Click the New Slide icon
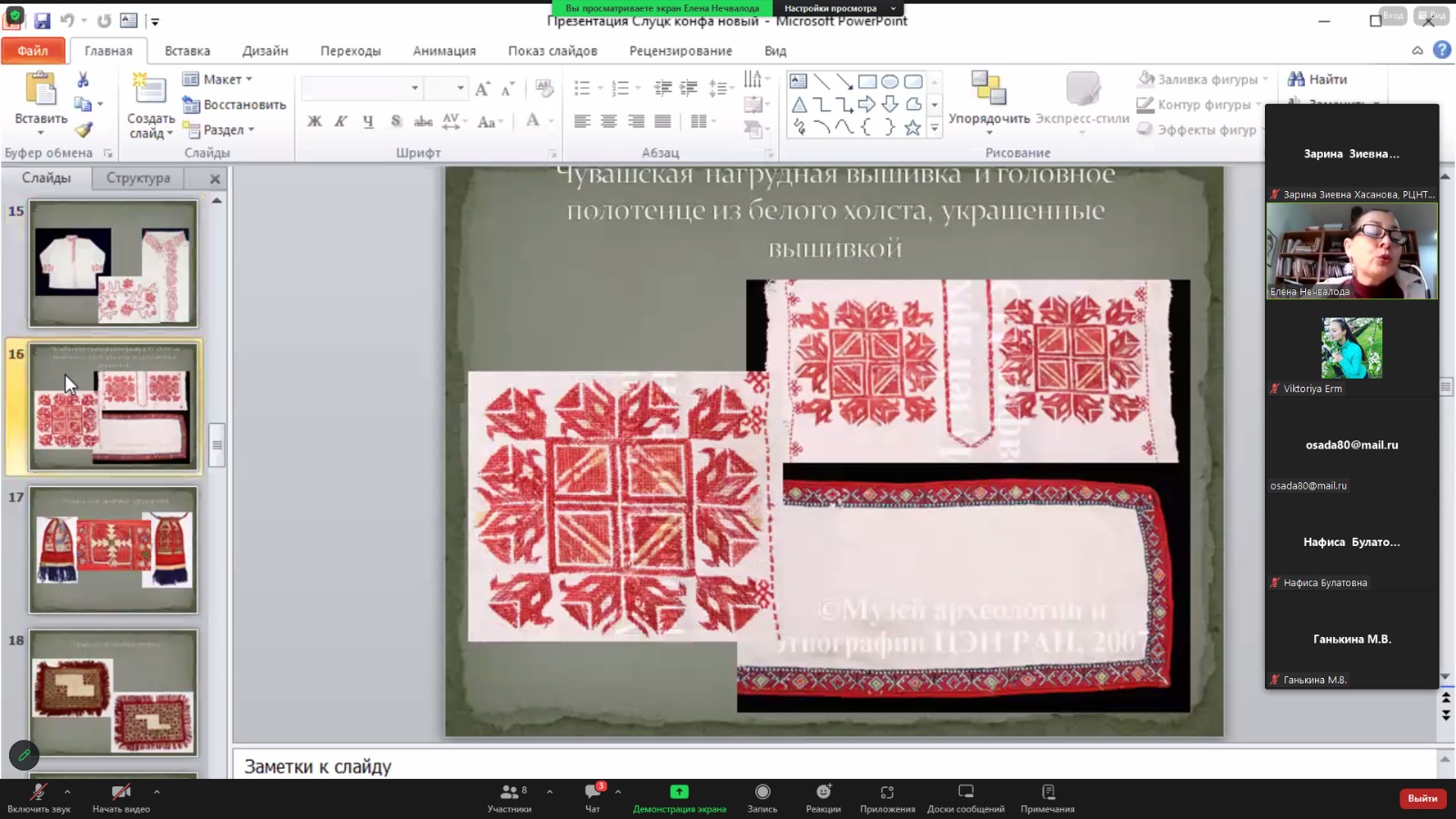Screen dimensions: 1456x819 click(149, 90)
